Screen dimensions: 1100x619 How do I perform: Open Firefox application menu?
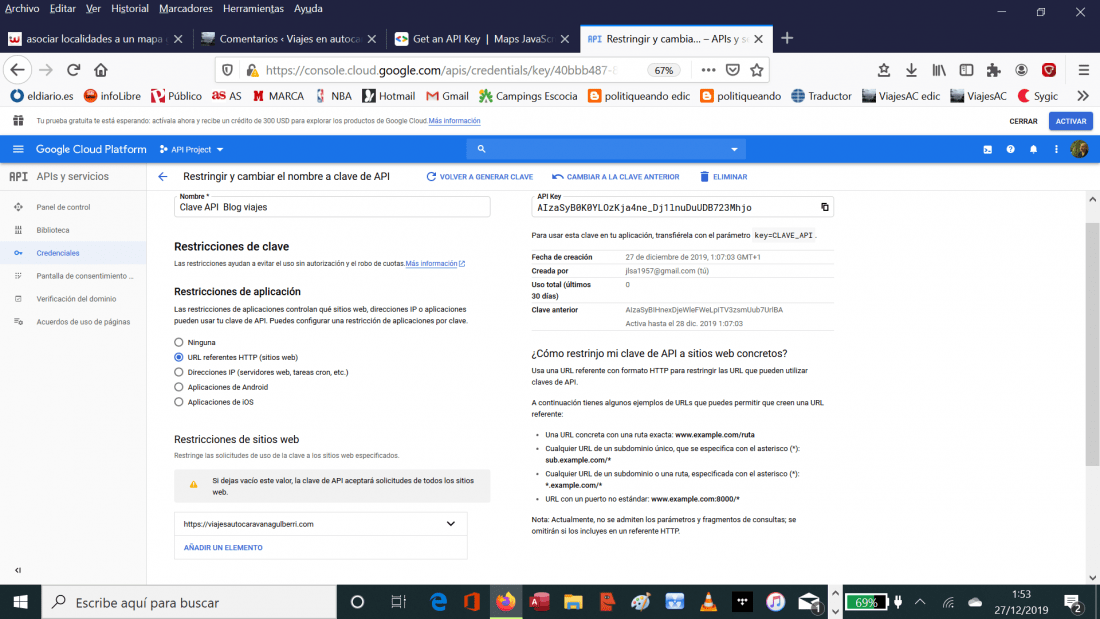pos(1083,70)
